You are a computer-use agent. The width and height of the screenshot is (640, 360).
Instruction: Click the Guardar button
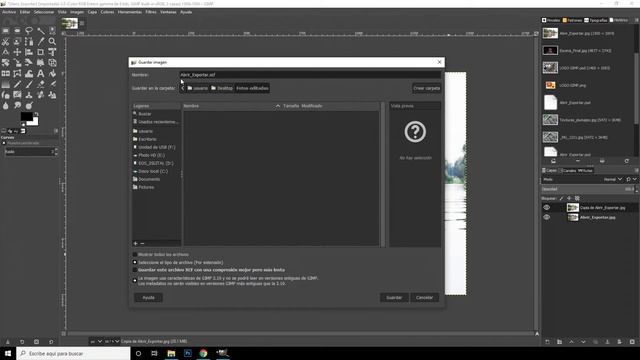pyautogui.click(x=394, y=298)
